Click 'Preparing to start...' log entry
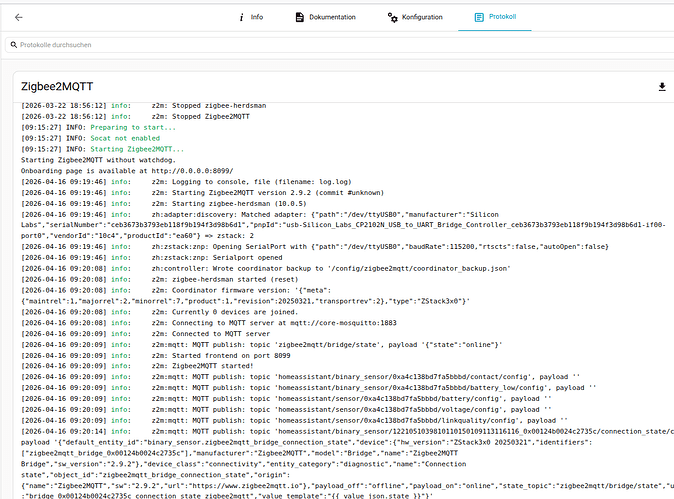Screen dimensions: 674x499 click(98, 128)
